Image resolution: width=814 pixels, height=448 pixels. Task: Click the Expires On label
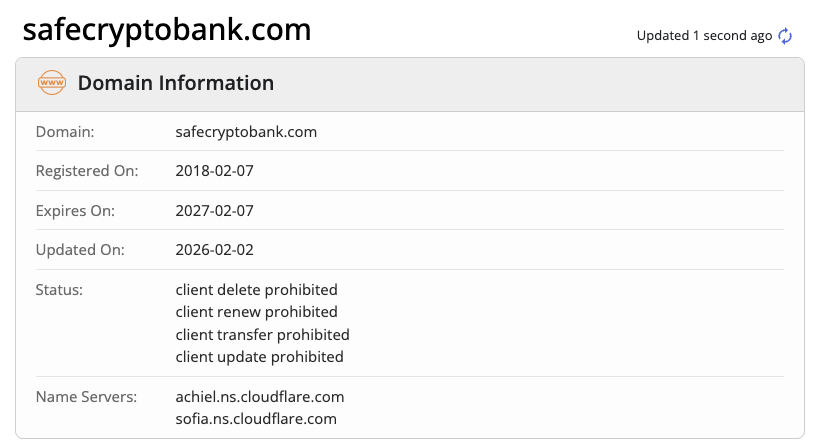(x=76, y=211)
